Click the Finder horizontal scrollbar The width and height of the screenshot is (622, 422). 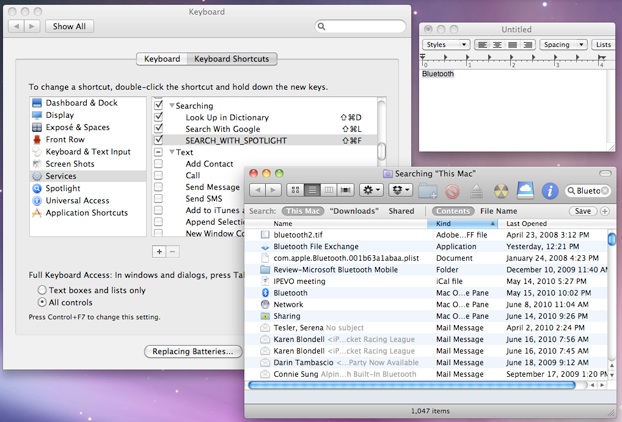(x=411, y=385)
